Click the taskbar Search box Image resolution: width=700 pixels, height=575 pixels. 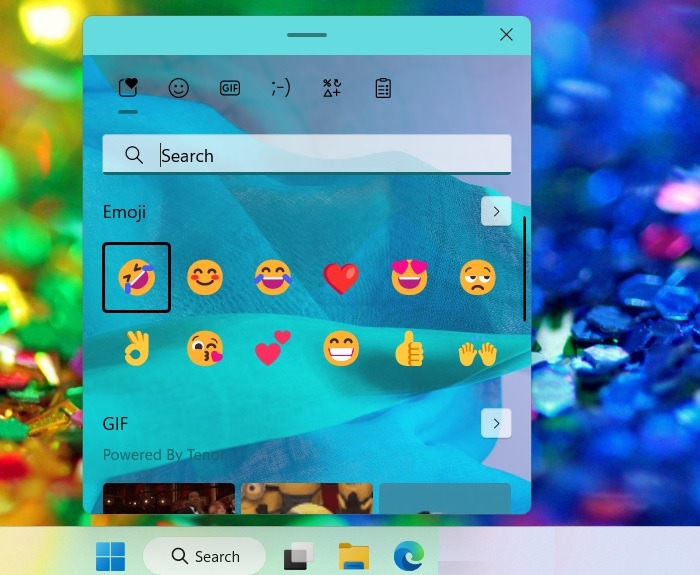[204, 556]
